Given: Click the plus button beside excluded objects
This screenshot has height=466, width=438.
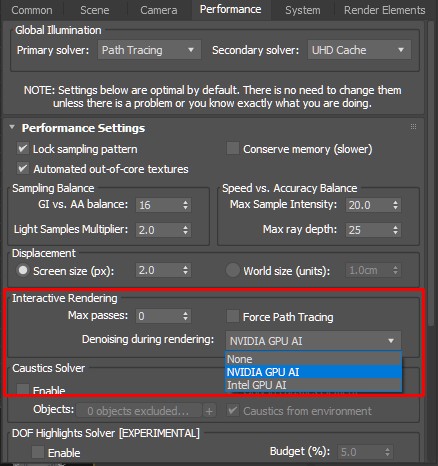Looking at the screenshot, I should [x=209, y=411].
